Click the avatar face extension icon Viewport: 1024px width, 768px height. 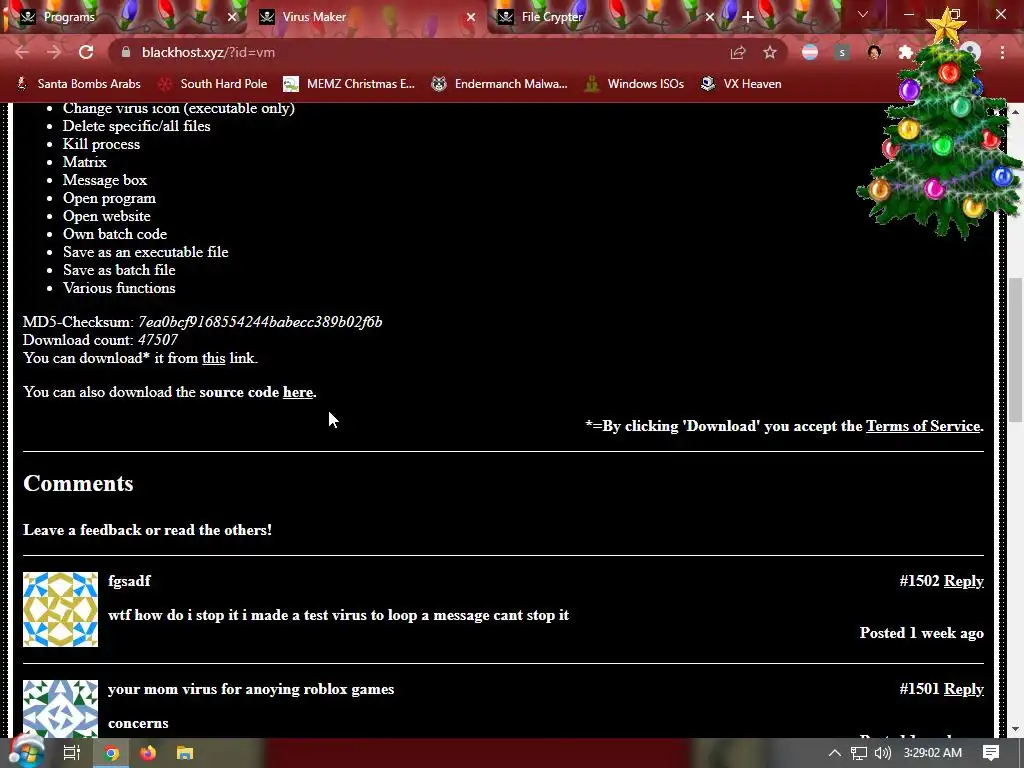[x=874, y=52]
